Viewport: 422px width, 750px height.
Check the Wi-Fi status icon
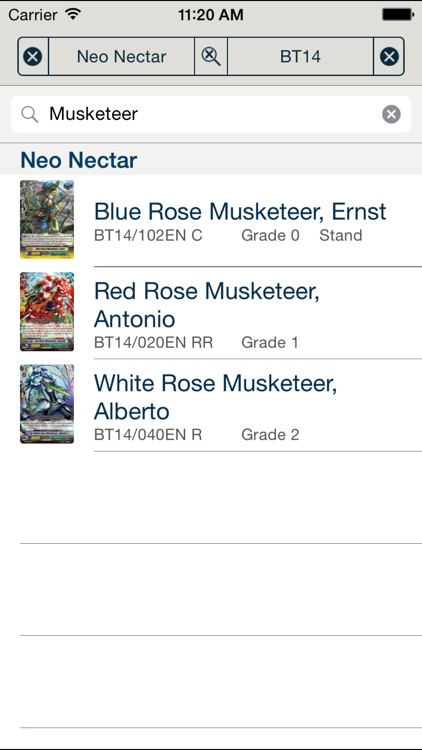(x=73, y=14)
